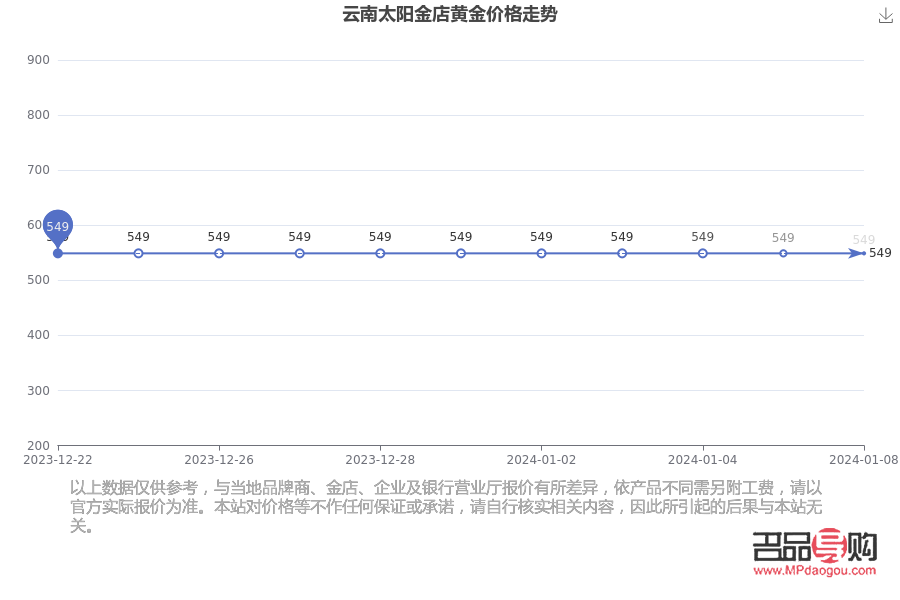Select the data point above 2023-12-26
Screen dimensions: 900x600
(x=219, y=253)
